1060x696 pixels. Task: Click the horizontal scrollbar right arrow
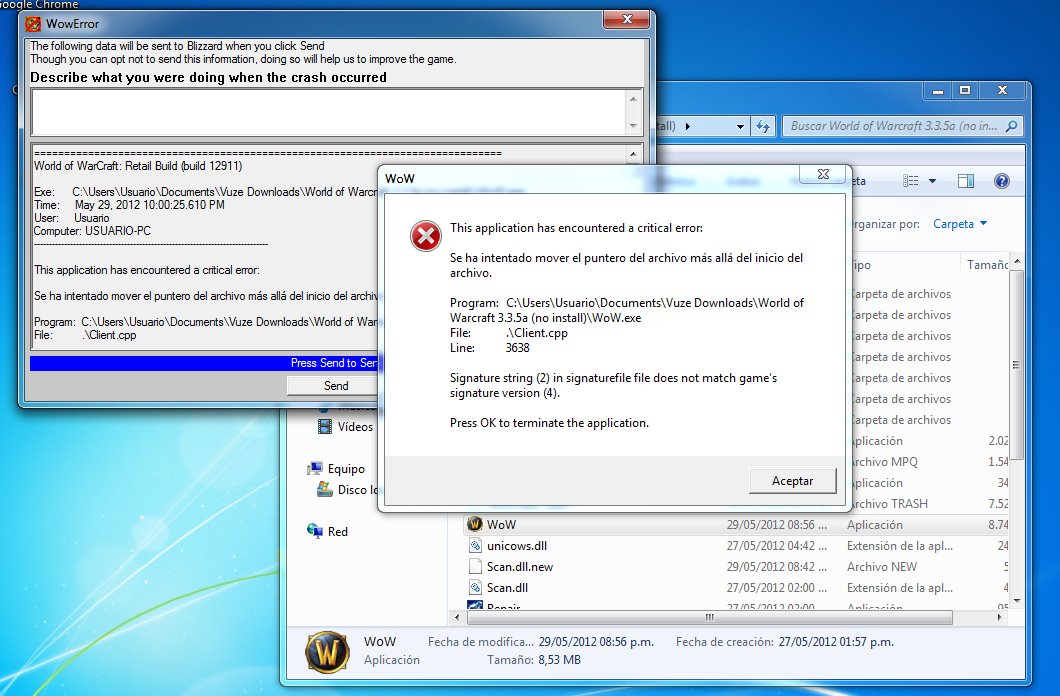coord(1000,617)
